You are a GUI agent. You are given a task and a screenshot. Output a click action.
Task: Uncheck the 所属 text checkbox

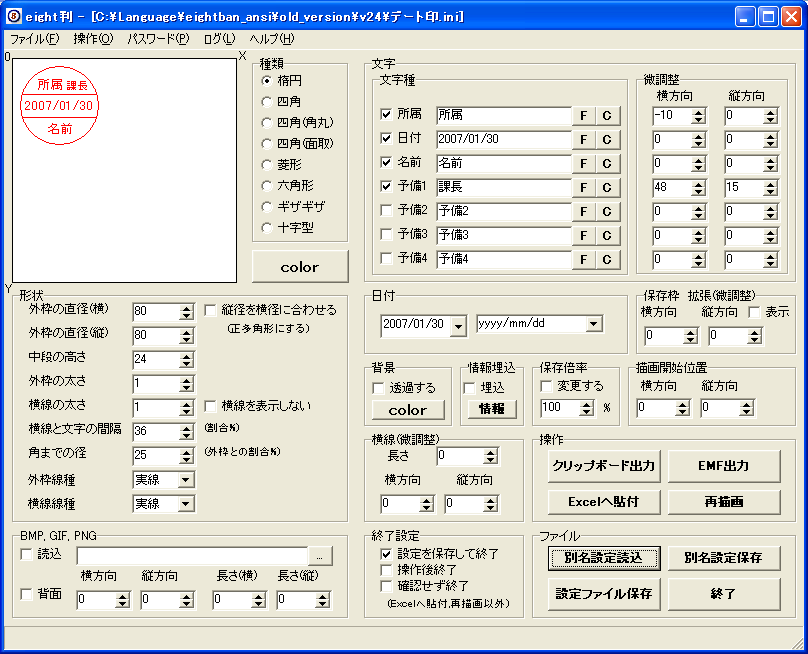click(386, 114)
